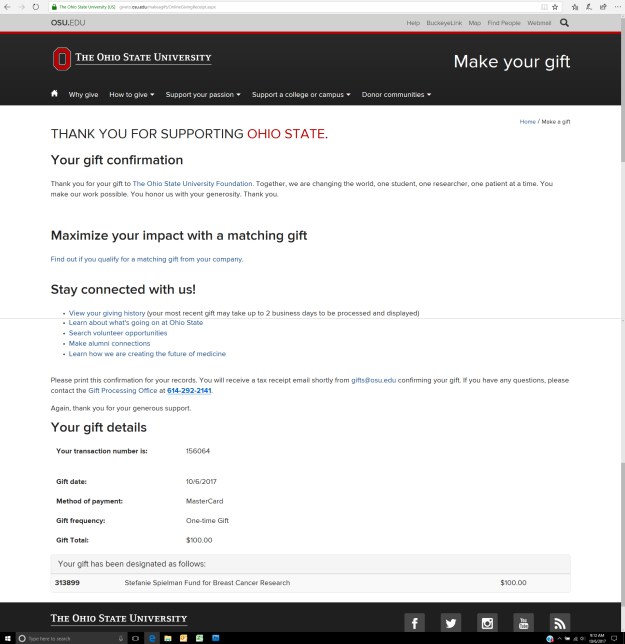
Task: Follow the matching gift qualification link
Action: (x=147, y=259)
